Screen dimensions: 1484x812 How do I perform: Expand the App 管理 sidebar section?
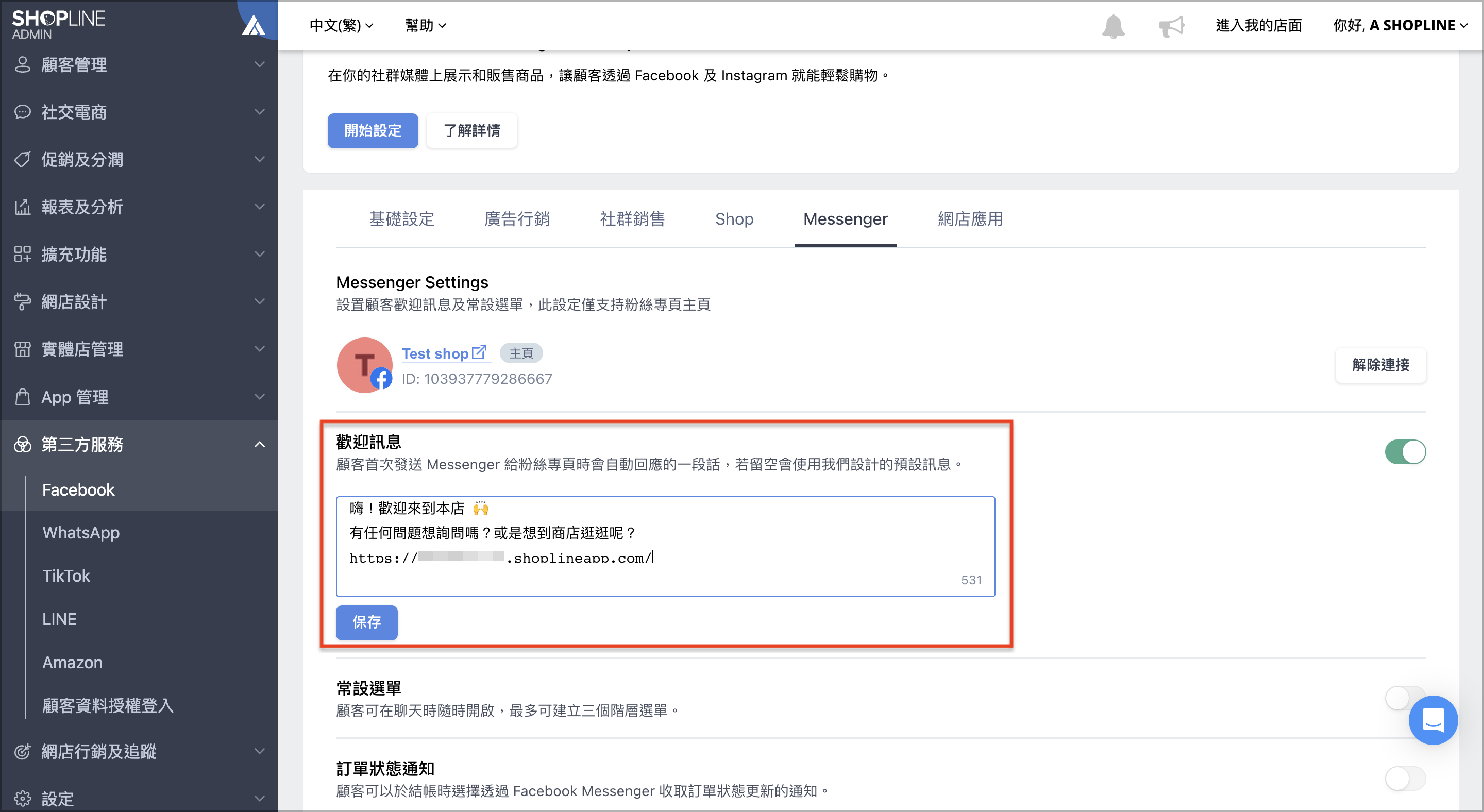click(140, 397)
